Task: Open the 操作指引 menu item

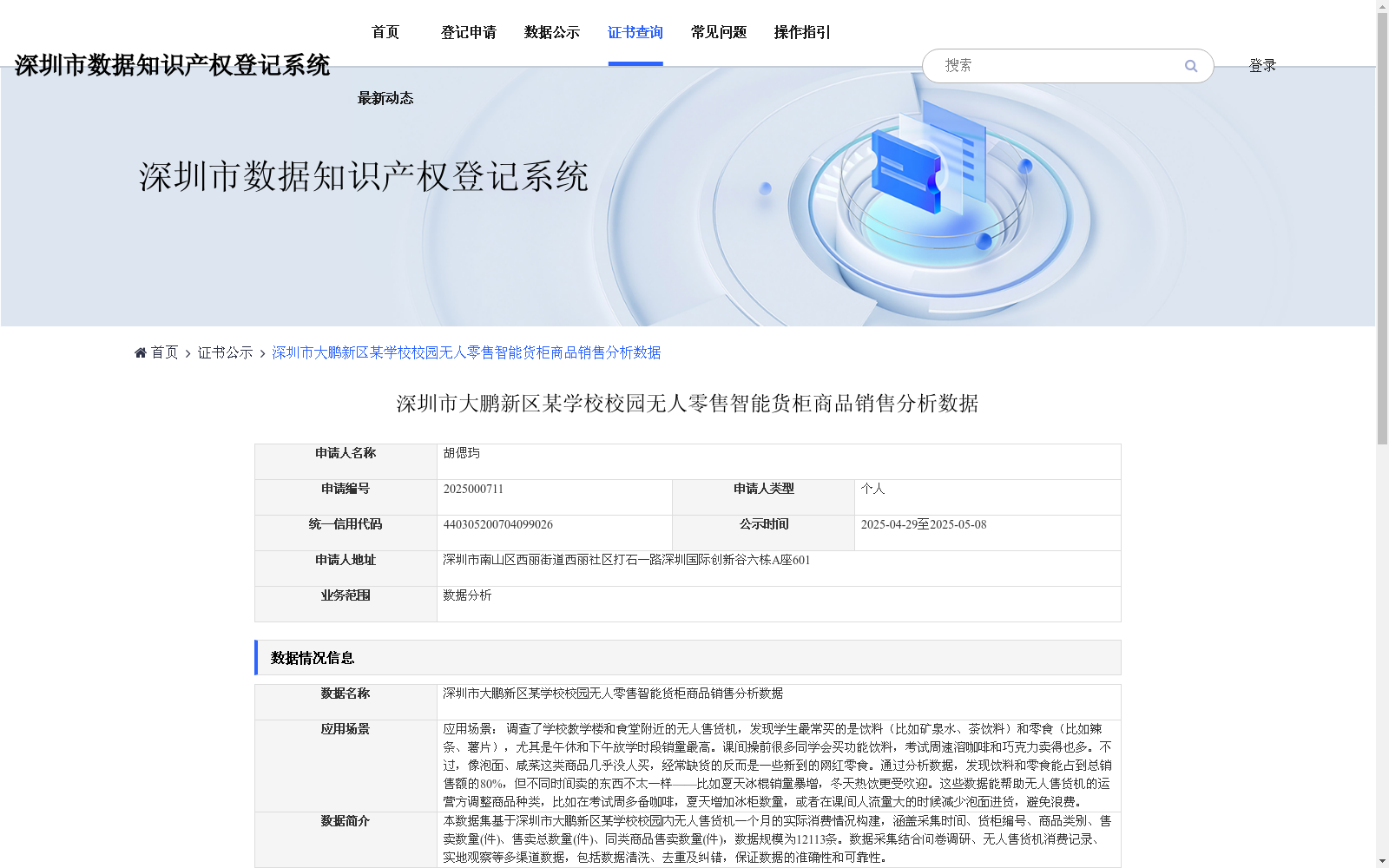Action: coord(802,32)
